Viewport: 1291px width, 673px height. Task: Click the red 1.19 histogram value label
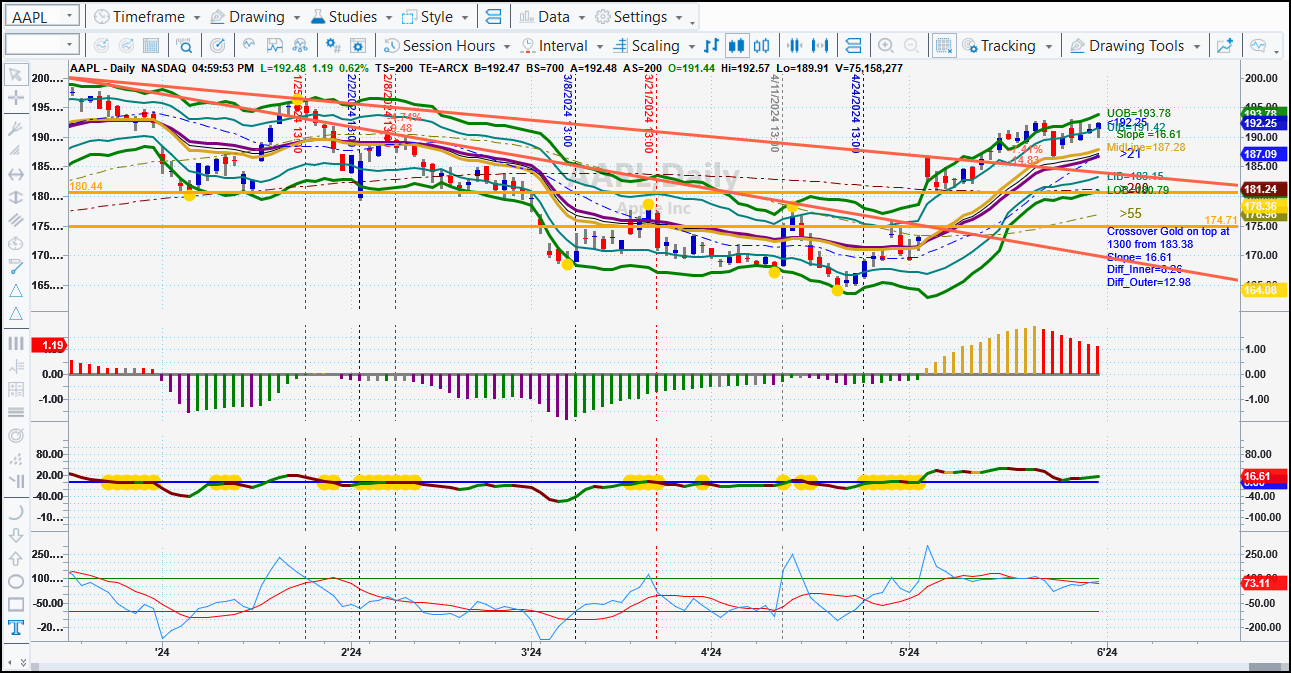(48, 346)
